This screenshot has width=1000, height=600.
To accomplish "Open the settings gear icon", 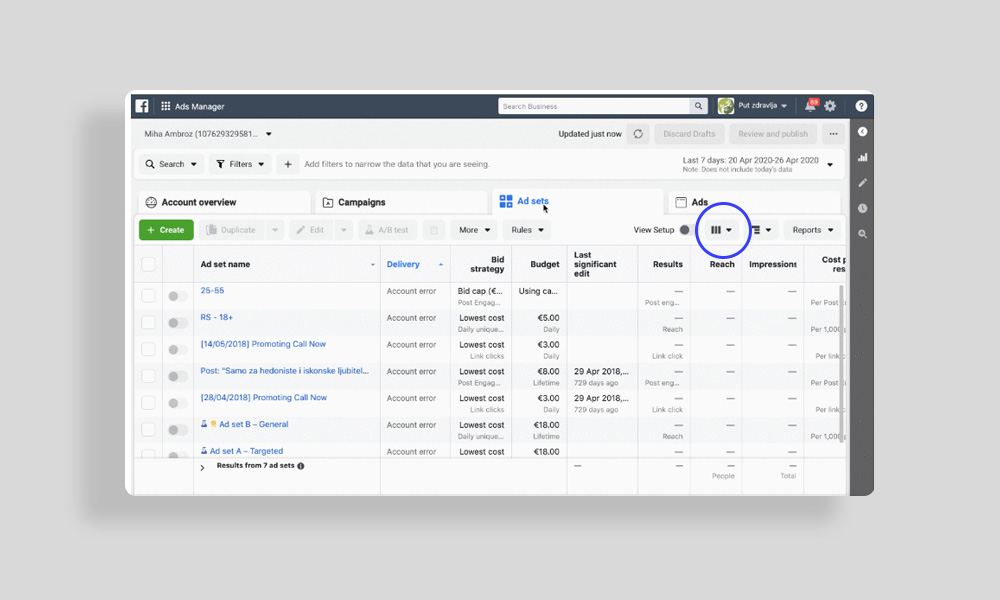I will tap(829, 105).
